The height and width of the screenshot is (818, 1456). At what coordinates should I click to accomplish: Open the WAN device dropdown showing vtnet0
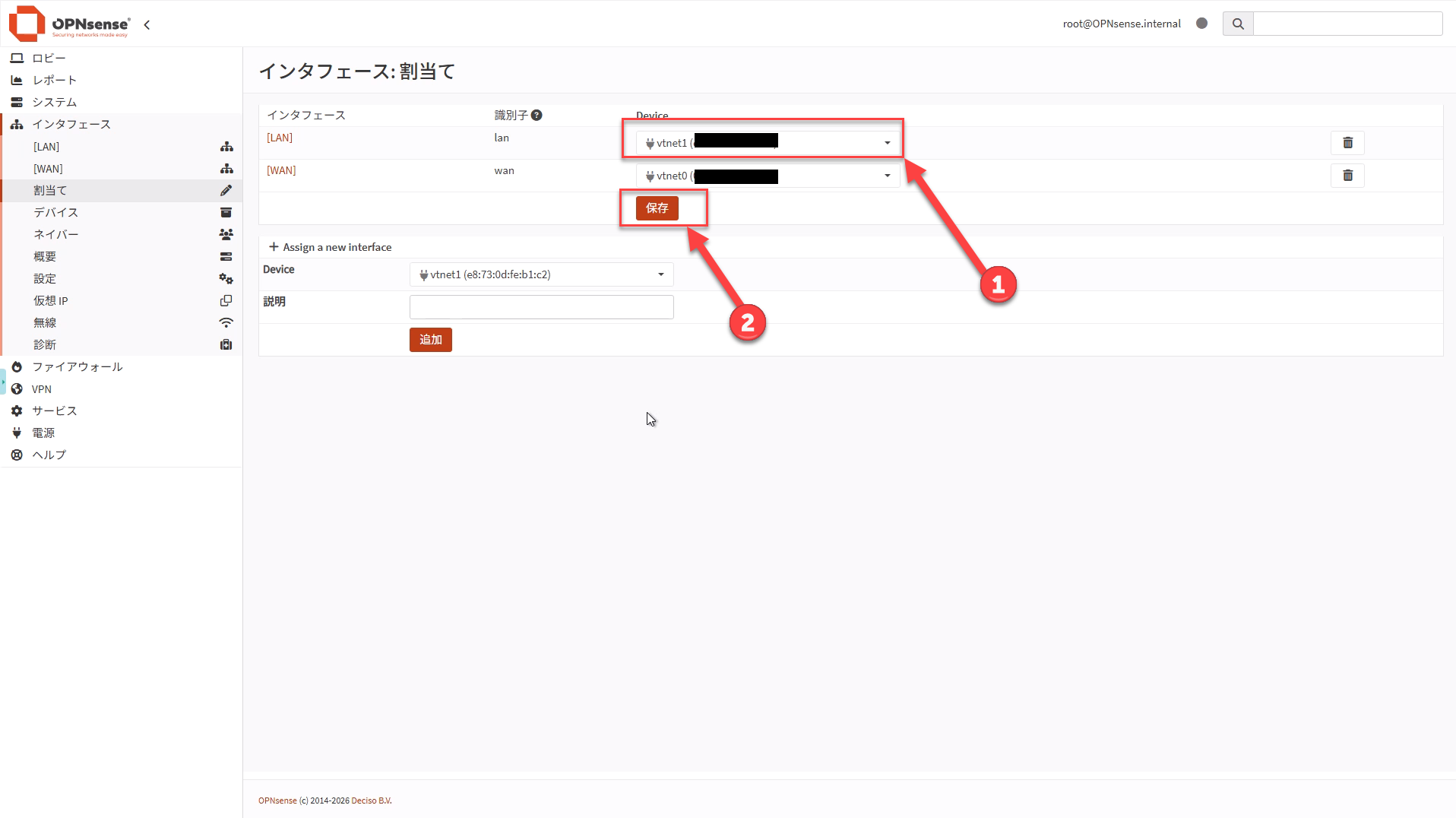[768, 176]
